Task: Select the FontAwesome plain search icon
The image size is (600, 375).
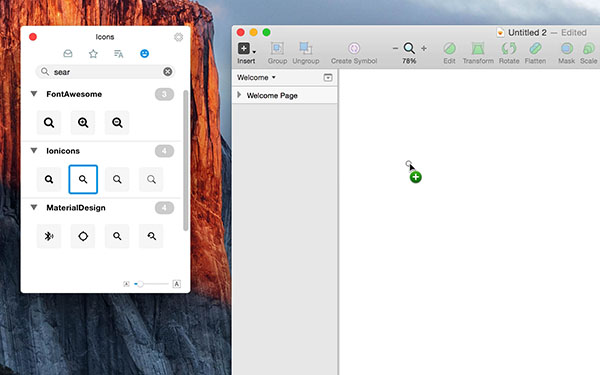Action: (49, 123)
